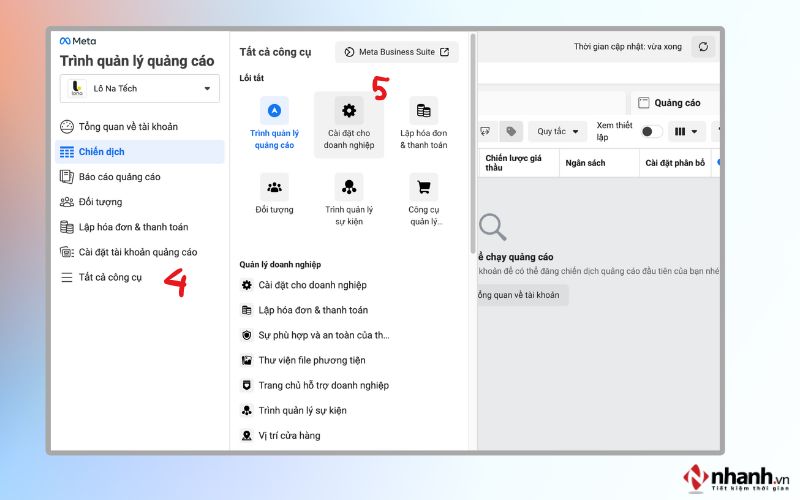Open the Lô Na Tếch account dropdown
This screenshot has width=800, height=500.
[x=140, y=88]
